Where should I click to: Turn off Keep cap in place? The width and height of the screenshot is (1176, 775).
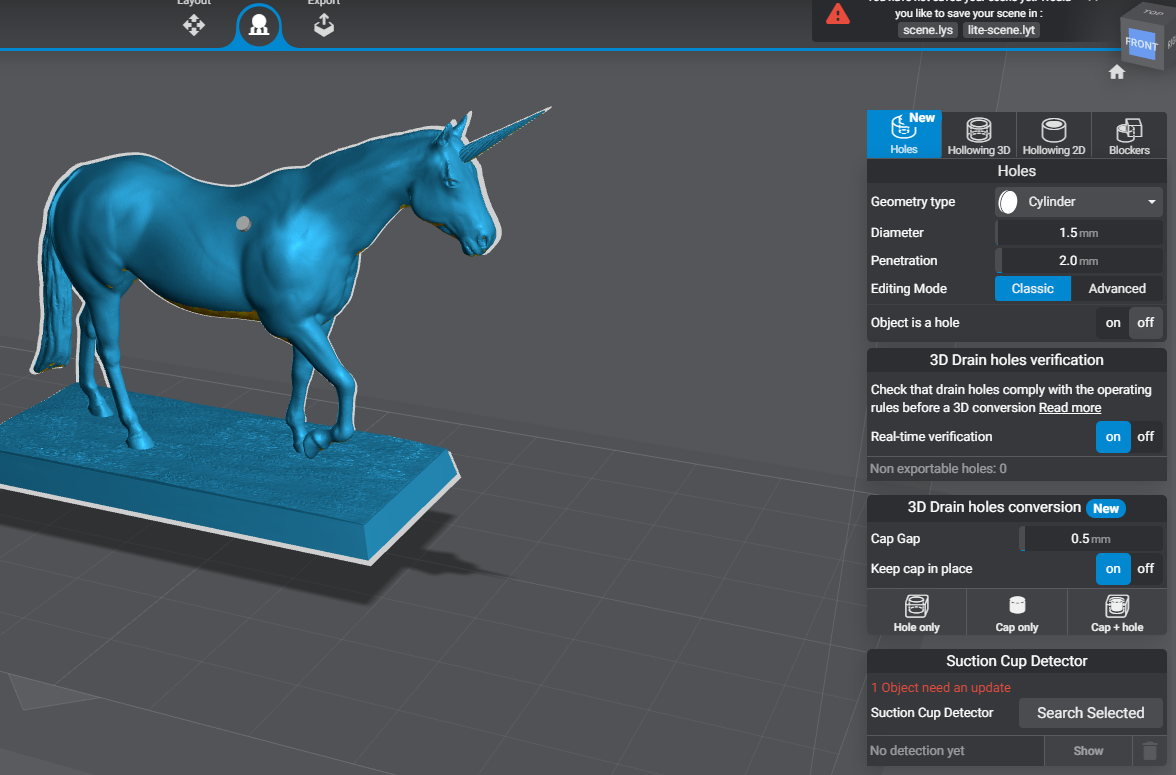coord(1145,569)
